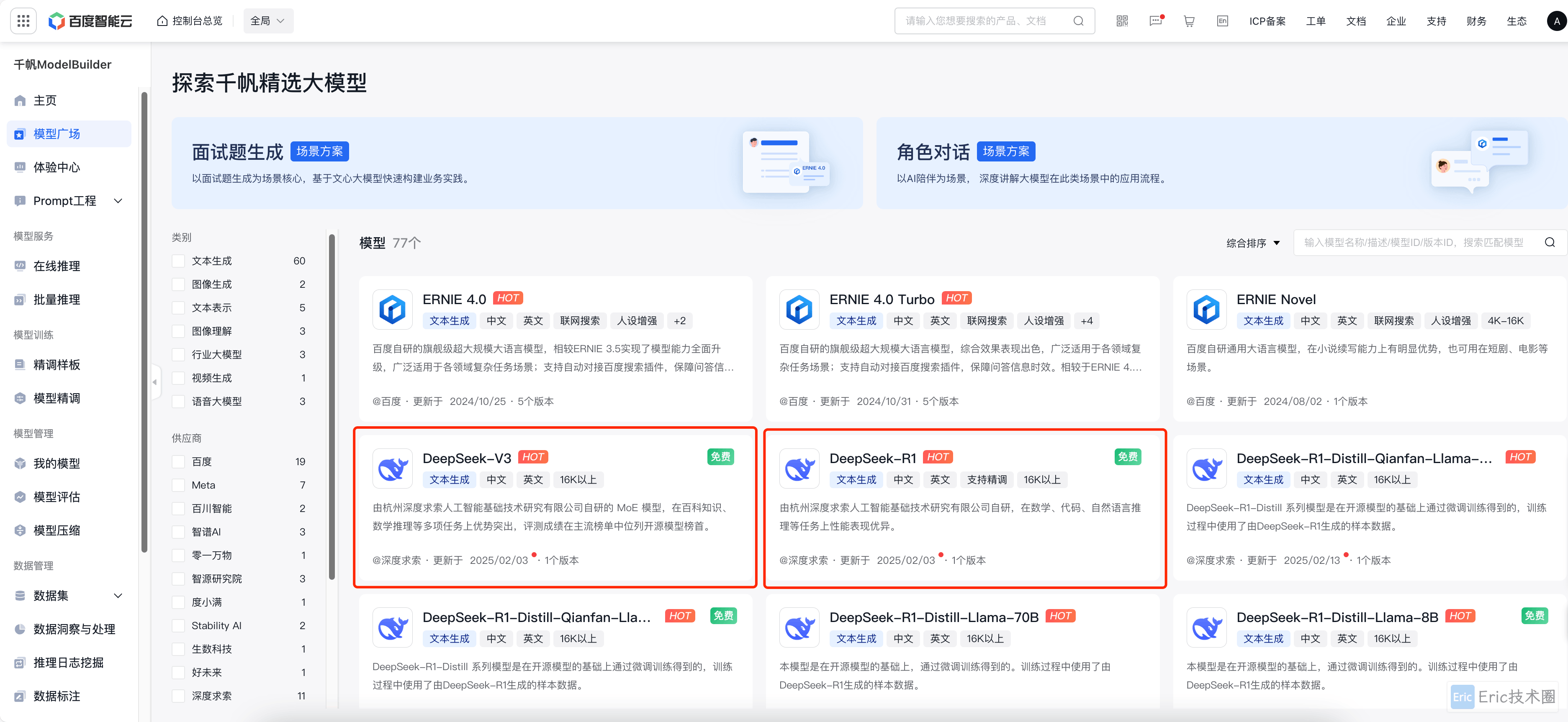
Task: Open the messages notification icon
Action: (1155, 20)
